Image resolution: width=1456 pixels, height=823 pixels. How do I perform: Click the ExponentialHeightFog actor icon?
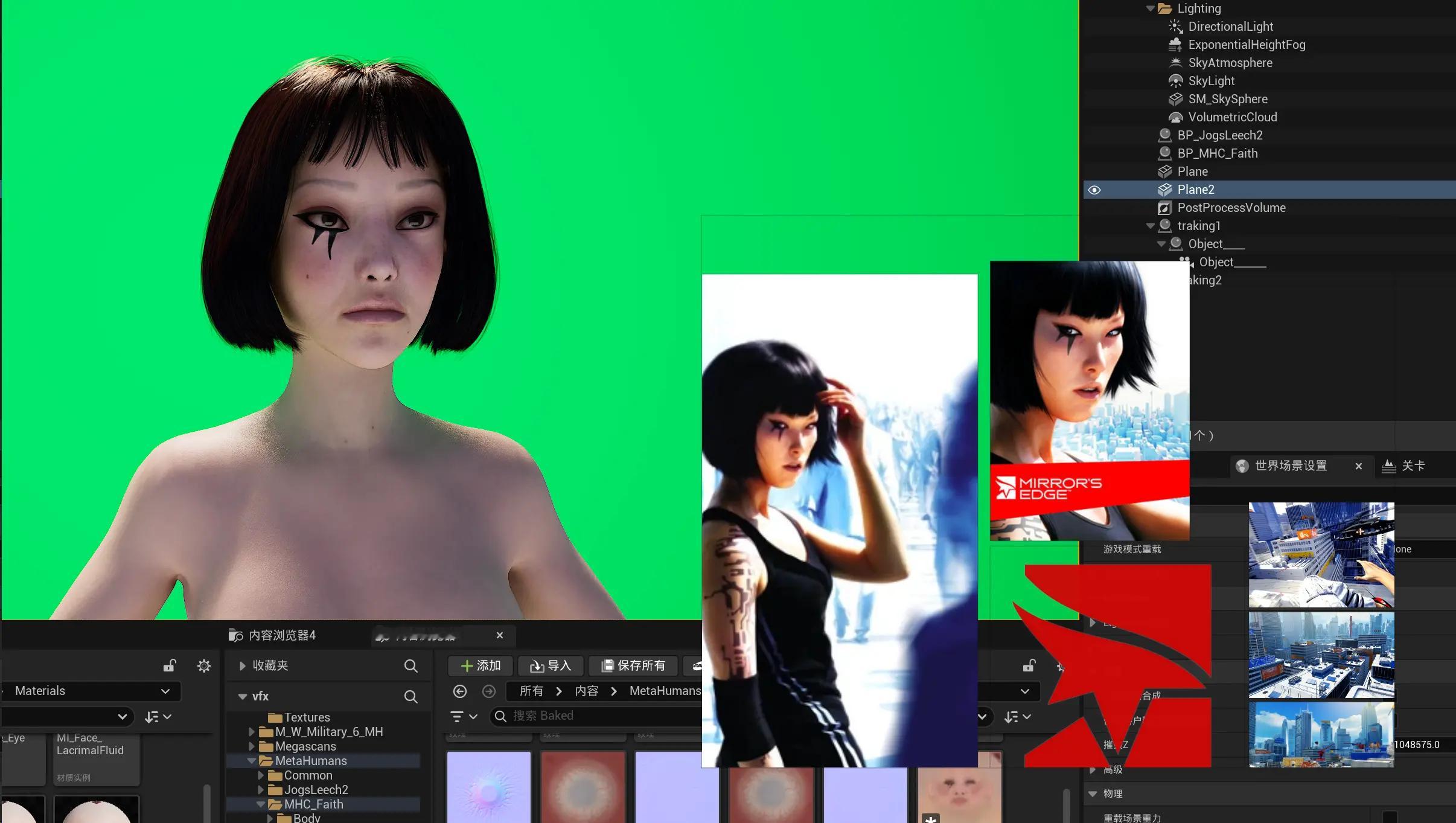point(1175,45)
